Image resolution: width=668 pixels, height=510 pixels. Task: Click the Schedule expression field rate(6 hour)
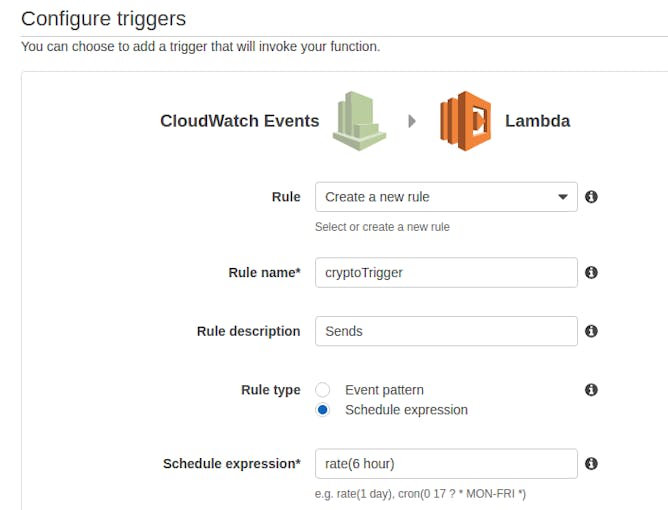tap(446, 464)
